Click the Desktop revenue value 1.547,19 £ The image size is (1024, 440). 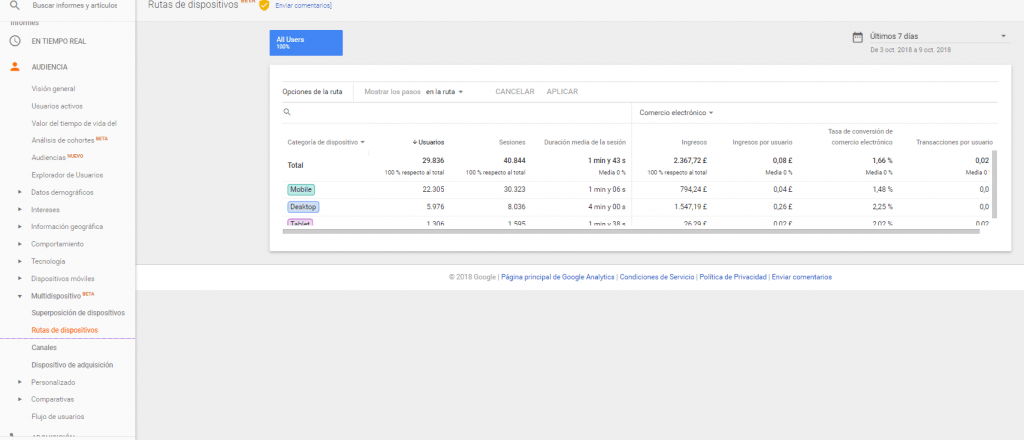(x=687, y=207)
